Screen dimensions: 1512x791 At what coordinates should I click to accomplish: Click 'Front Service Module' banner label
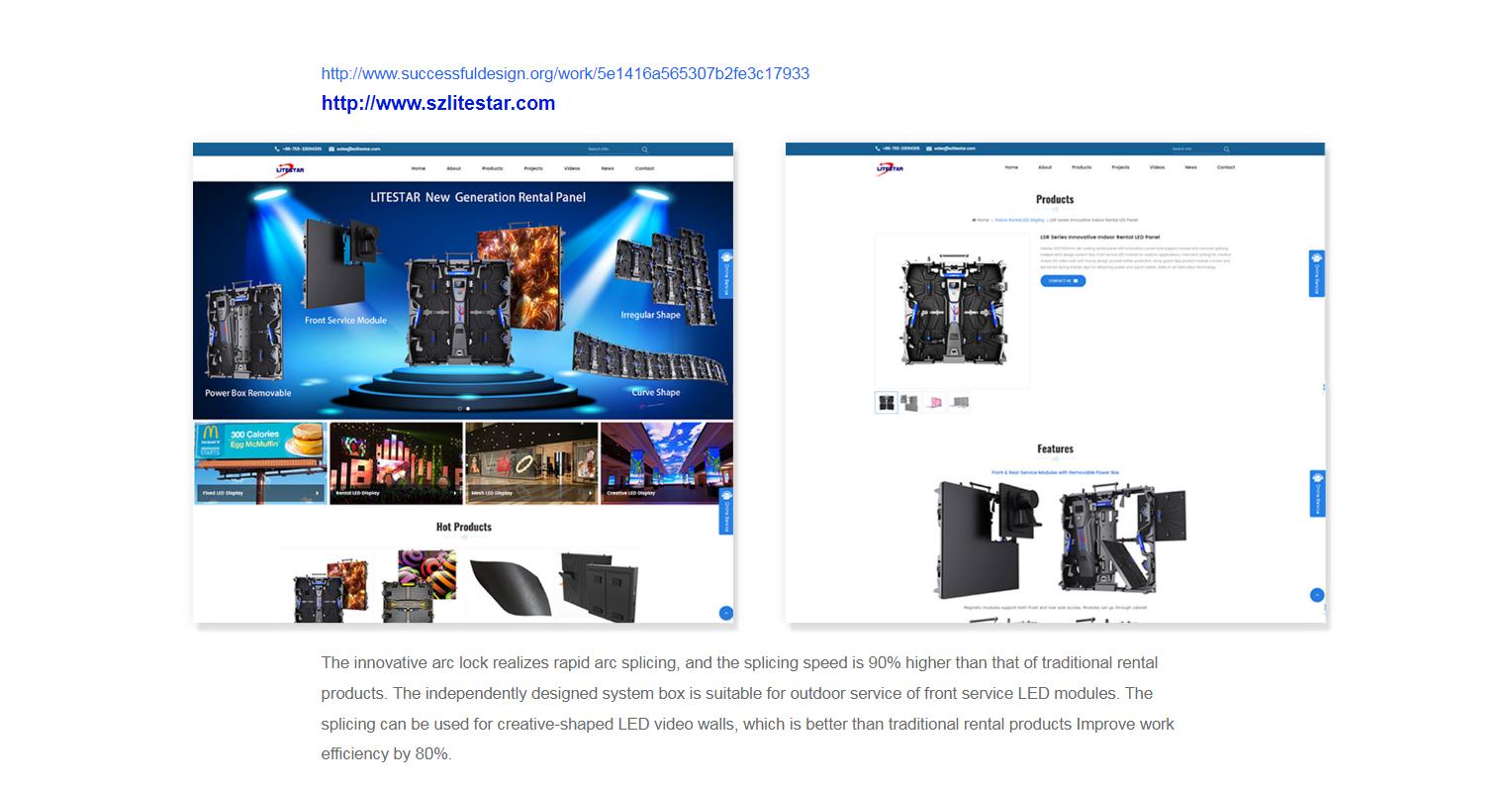(x=345, y=320)
